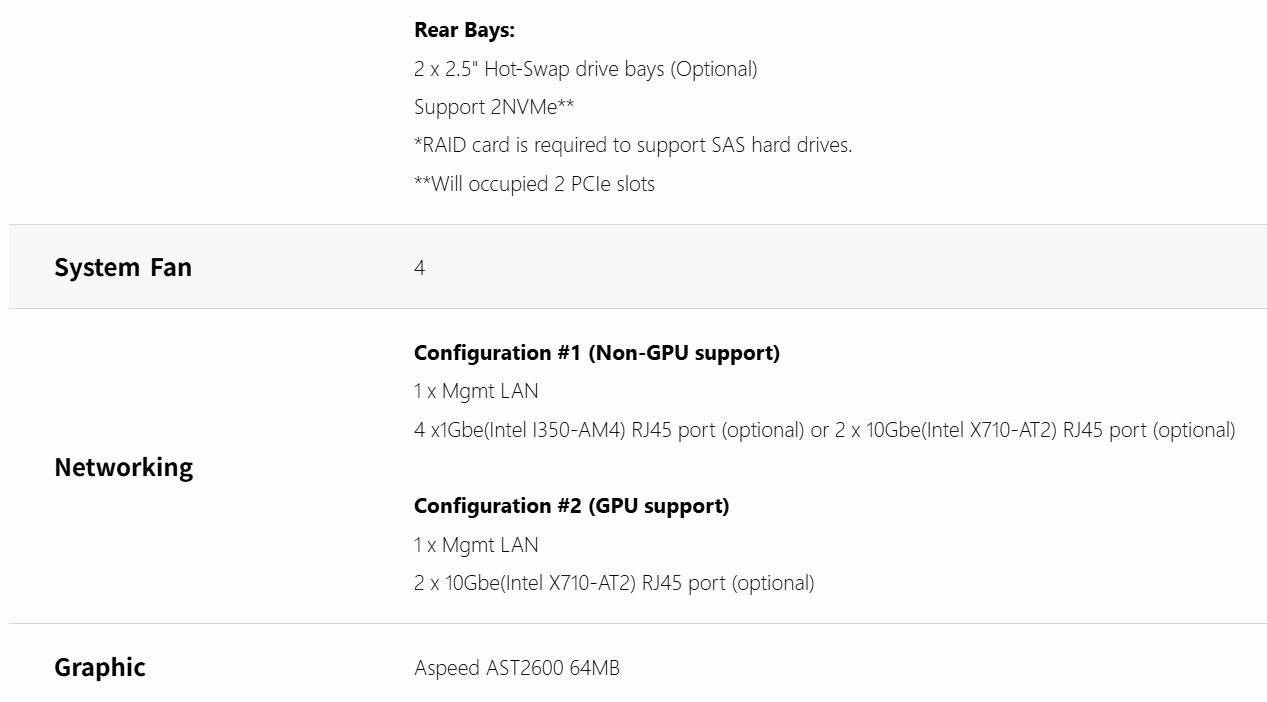Viewport: 1267px width, 702px height.
Task: Click "1 x Mgmt LAN" under Configuration #1
Action: click(476, 391)
